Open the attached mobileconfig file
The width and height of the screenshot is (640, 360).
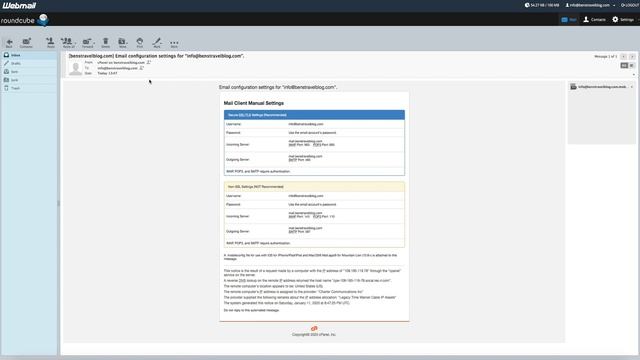pyautogui.click(x=600, y=87)
